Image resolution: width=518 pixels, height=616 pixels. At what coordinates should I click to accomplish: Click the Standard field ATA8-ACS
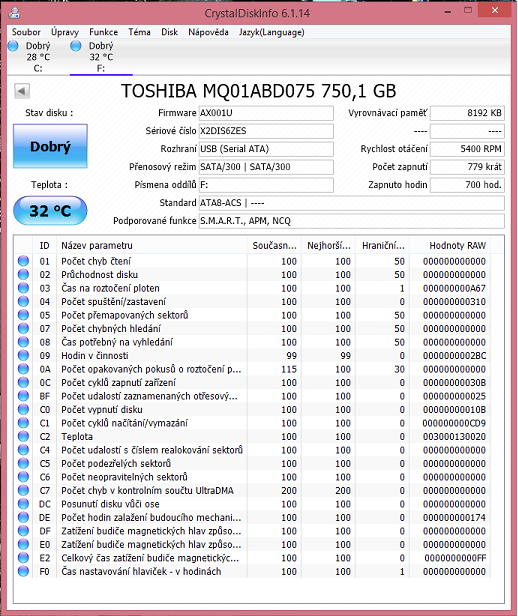[x=351, y=203]
